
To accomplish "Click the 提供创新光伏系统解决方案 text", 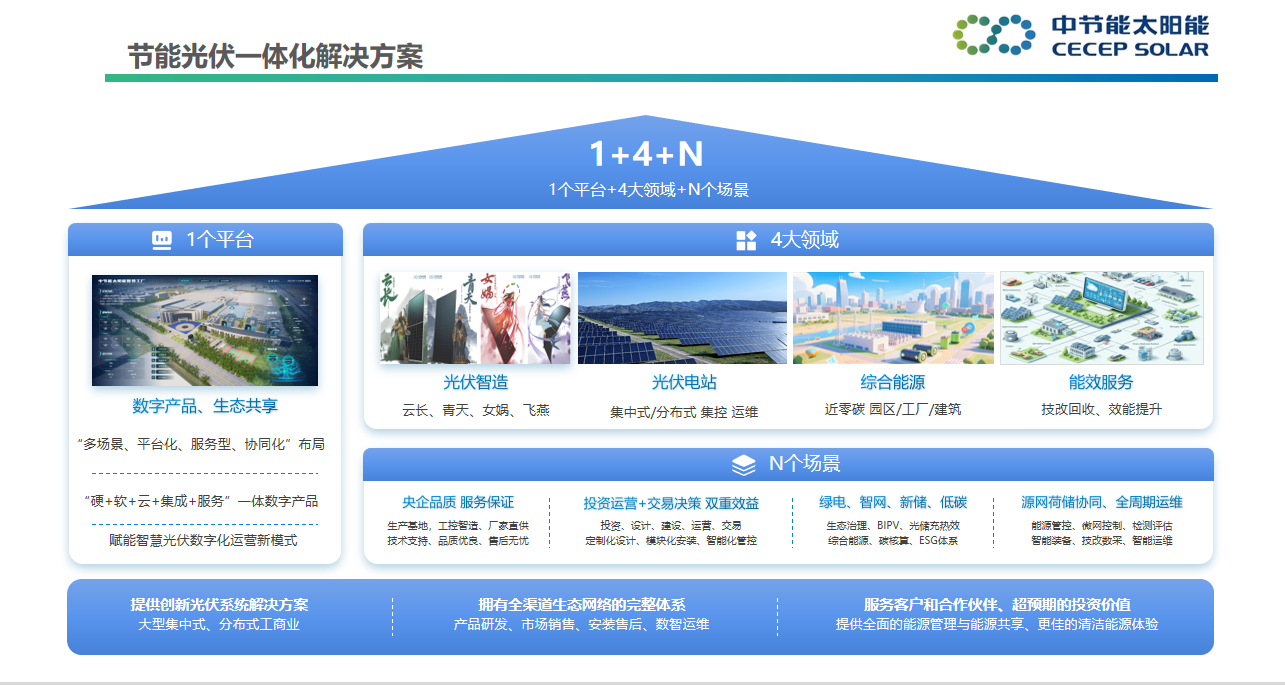I will pos(219,605).
